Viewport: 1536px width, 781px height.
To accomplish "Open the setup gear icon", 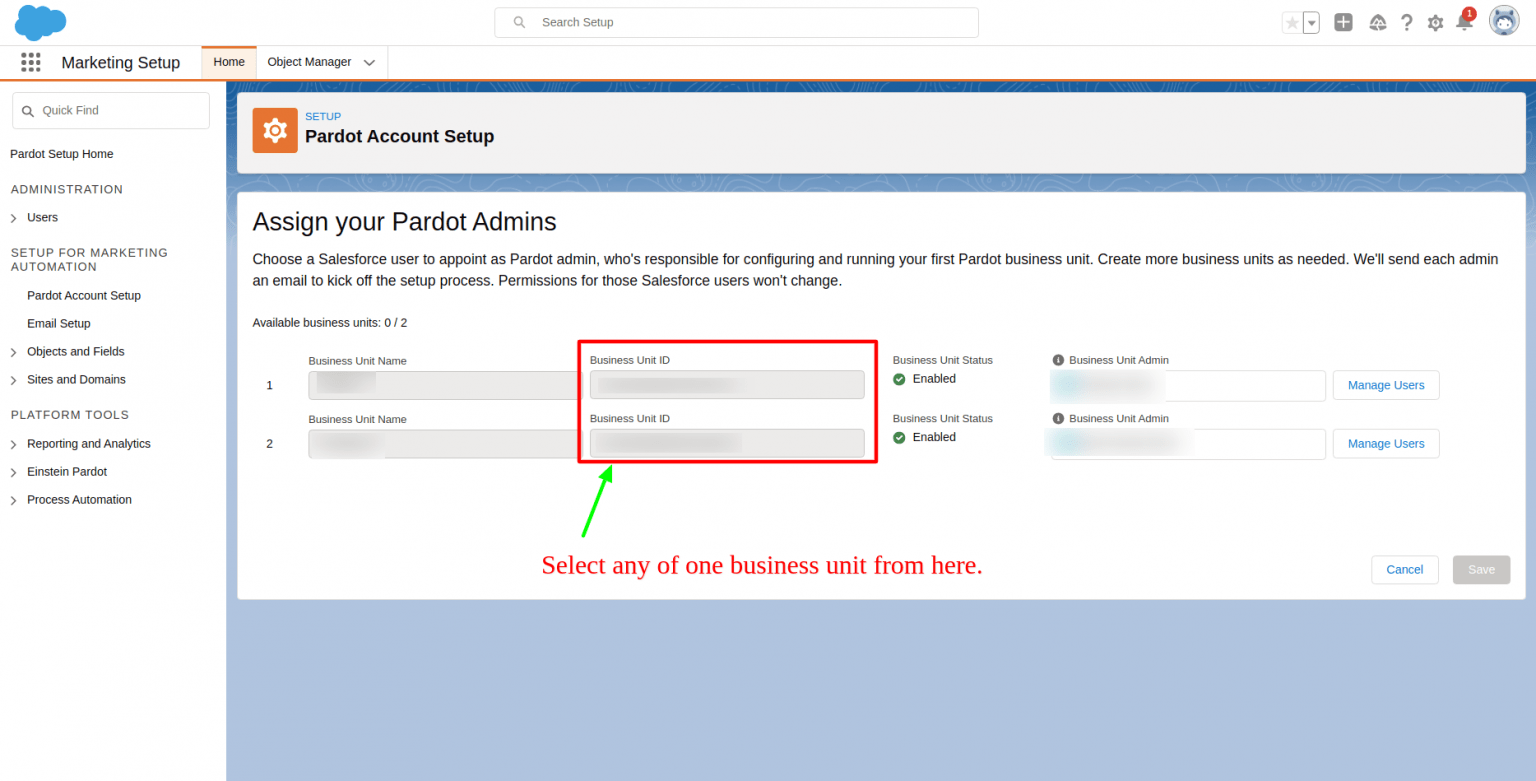I will click(1435, 22).
